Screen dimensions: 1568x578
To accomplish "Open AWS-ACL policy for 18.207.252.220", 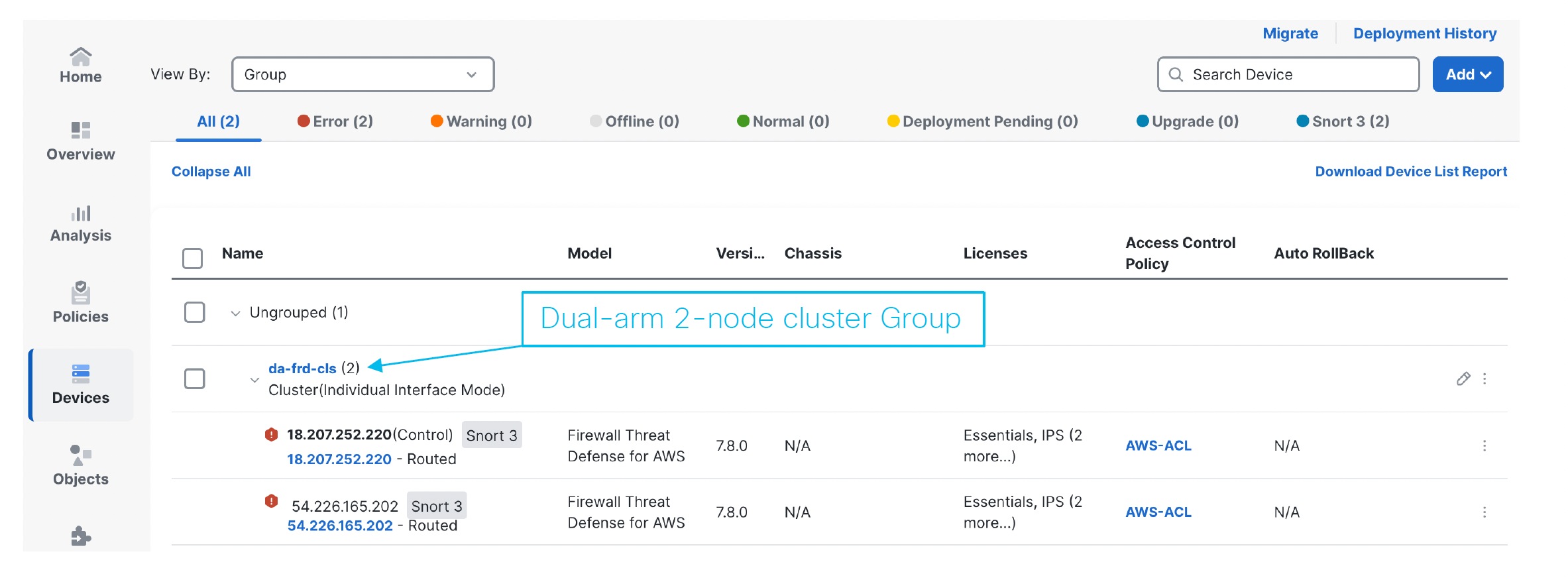I will click(x=1158, y=445).
